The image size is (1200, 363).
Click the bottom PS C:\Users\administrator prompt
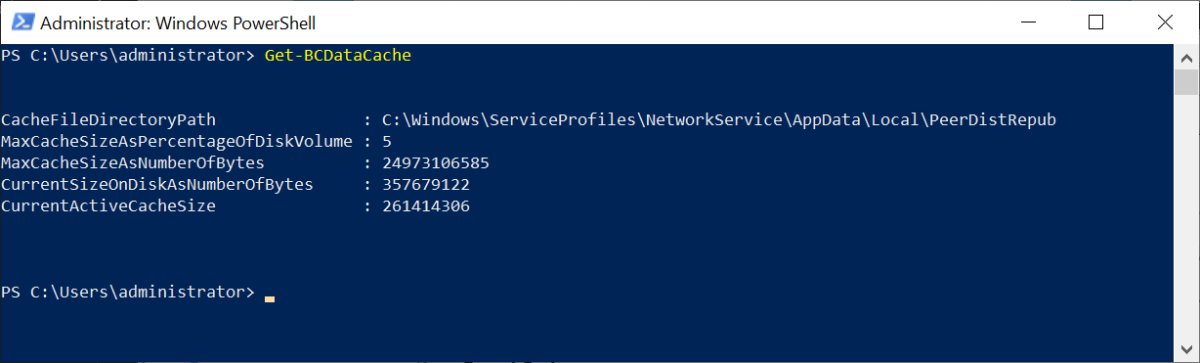(128, 292)
